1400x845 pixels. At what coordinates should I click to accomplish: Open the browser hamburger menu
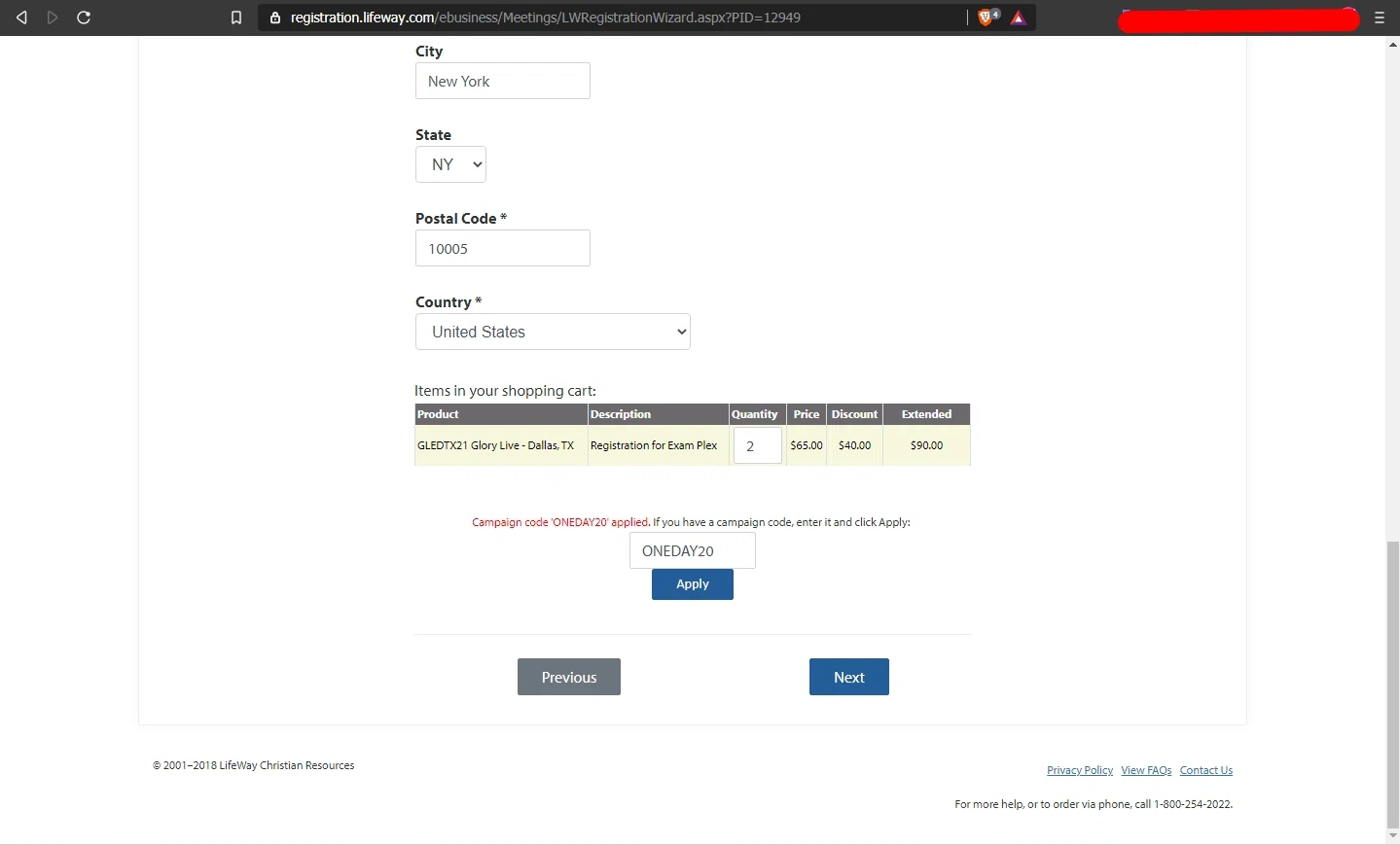tap(1380, 18)
